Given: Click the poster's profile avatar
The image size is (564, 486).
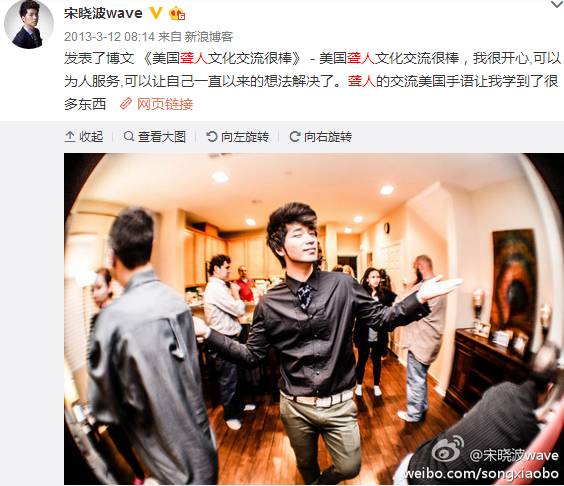Looking at the screenshot, I should [x=29, y=24].
